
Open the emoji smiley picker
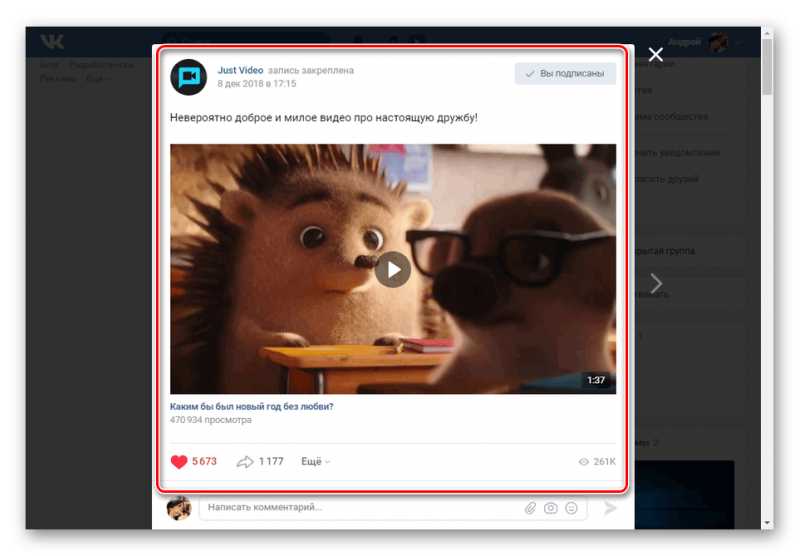(x=571, y=508)
